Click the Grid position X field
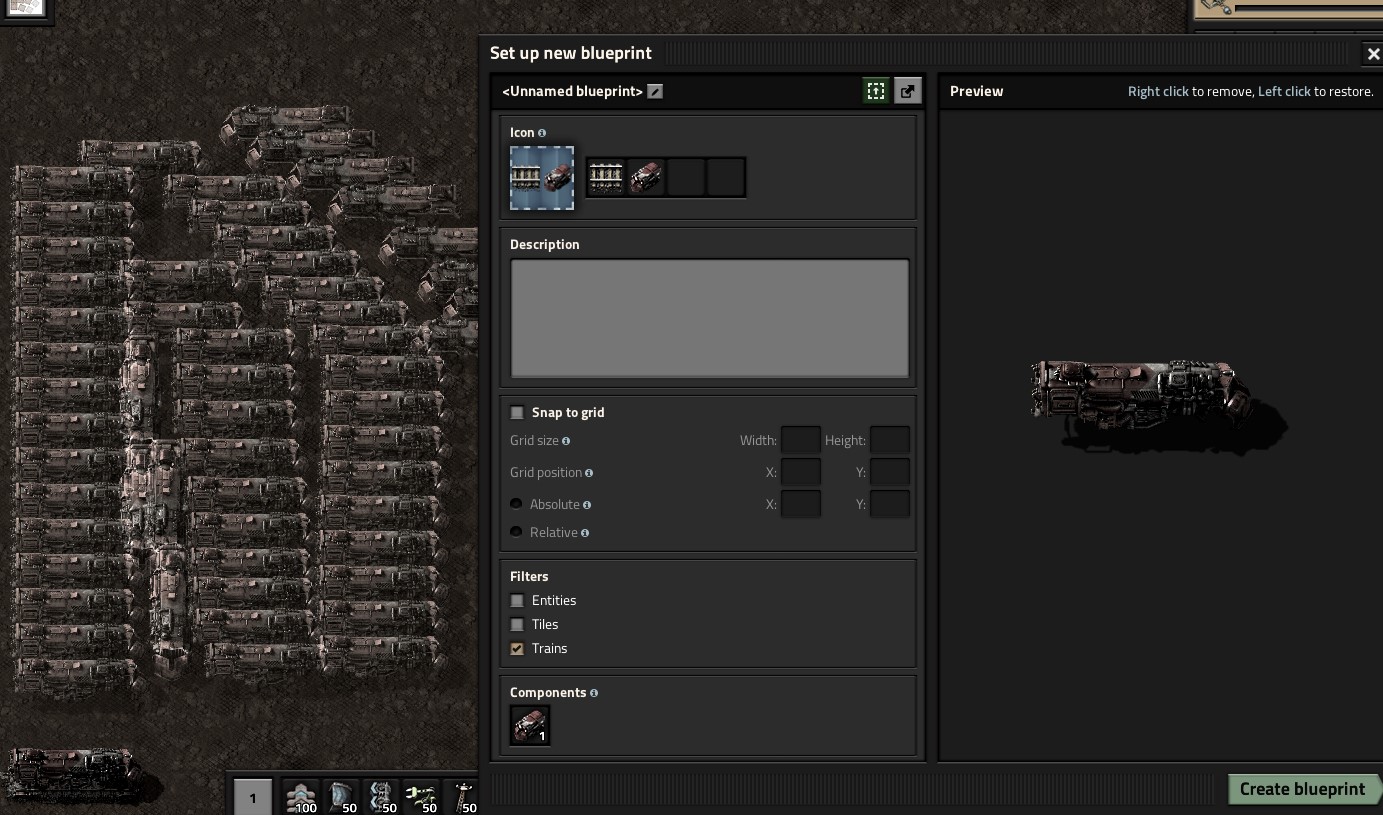 tap(801, 472)
